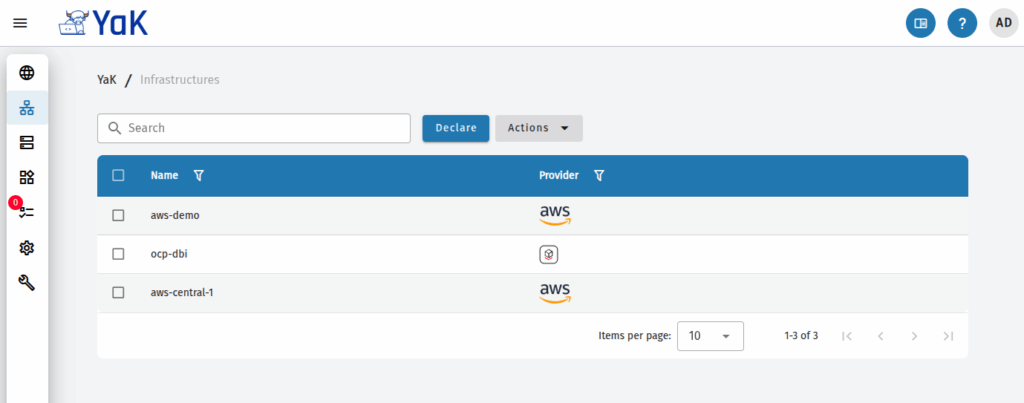Open the wrench tools icon in sidebar
The height and width of the screenshot is (403, 1024).
click(x=27, y=283)
